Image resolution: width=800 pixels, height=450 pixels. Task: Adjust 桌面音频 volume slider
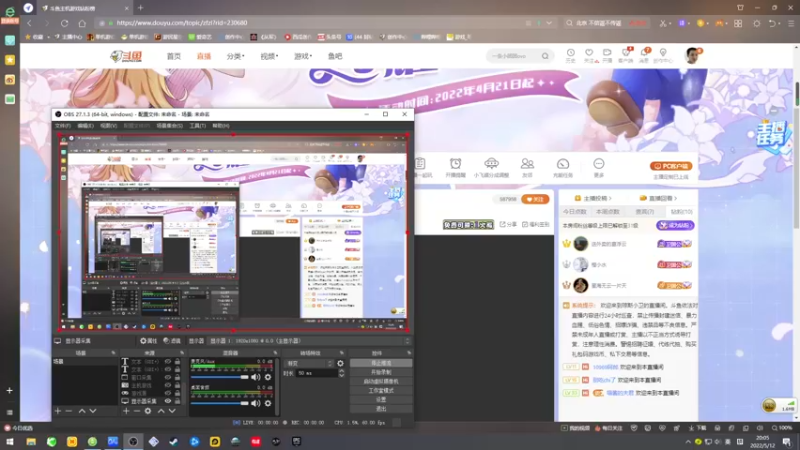pos(219,403)
